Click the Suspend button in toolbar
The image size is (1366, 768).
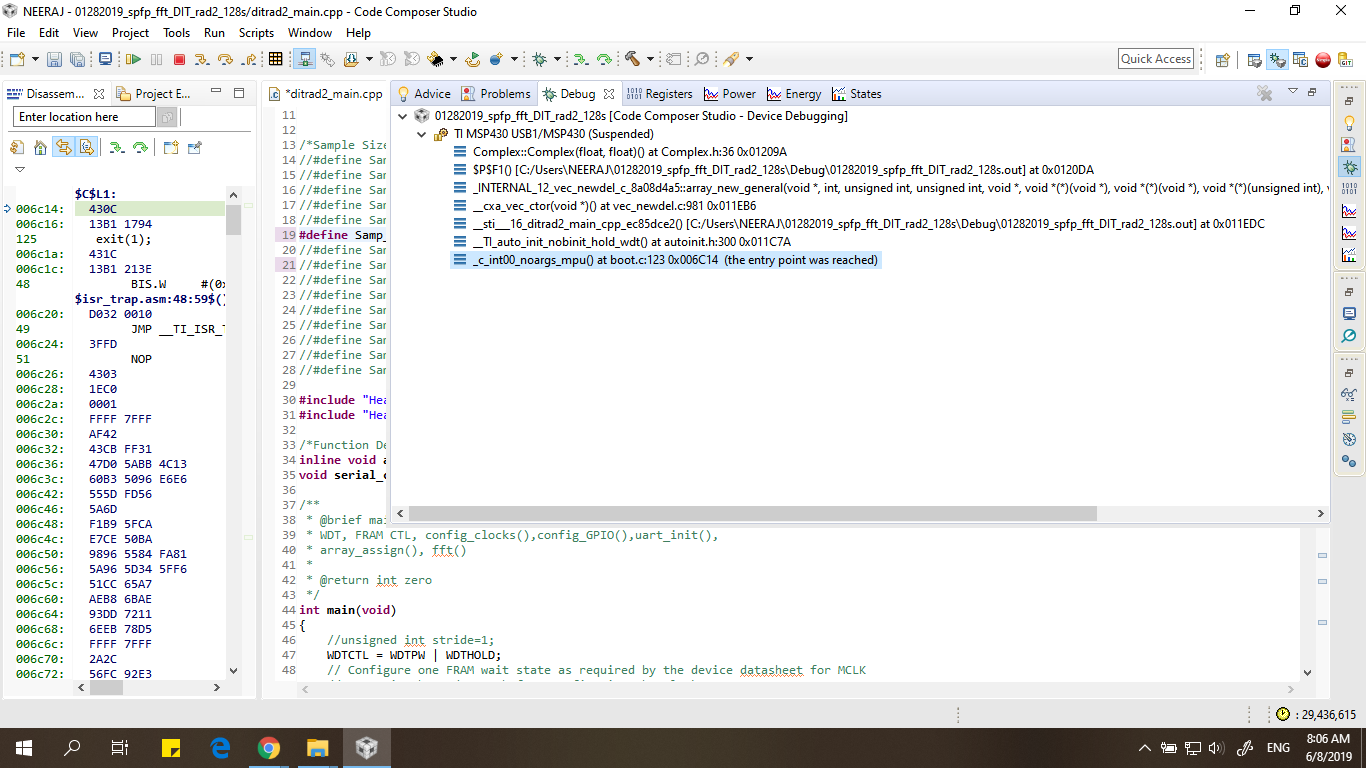click(x=156, y=59)
